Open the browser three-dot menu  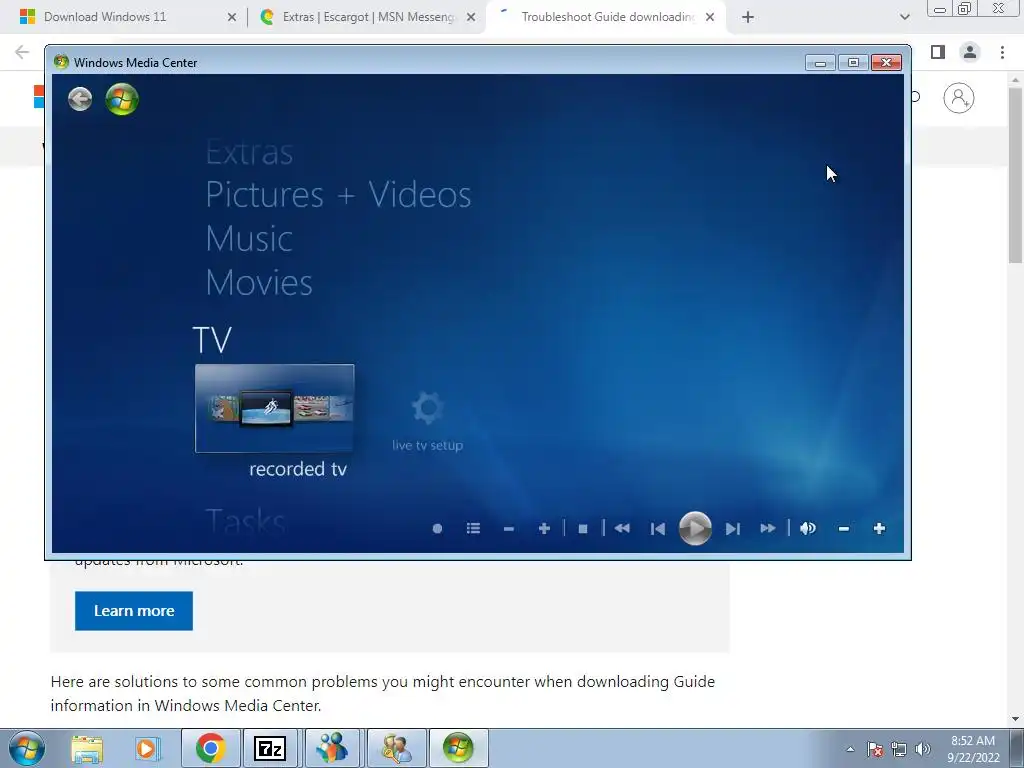pos(1002,52)
